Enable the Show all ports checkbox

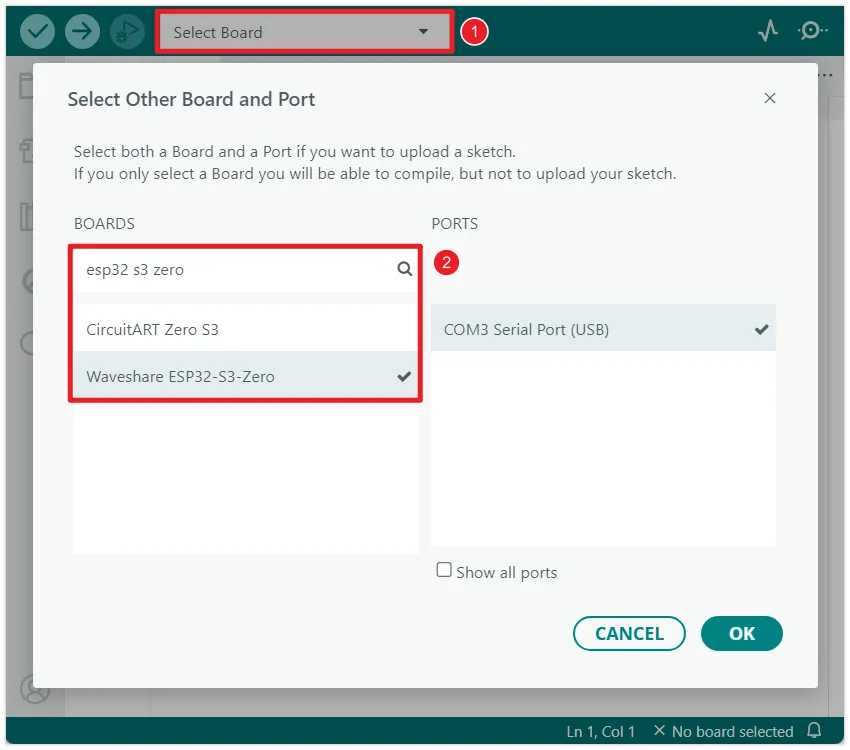tap(444, 570)
